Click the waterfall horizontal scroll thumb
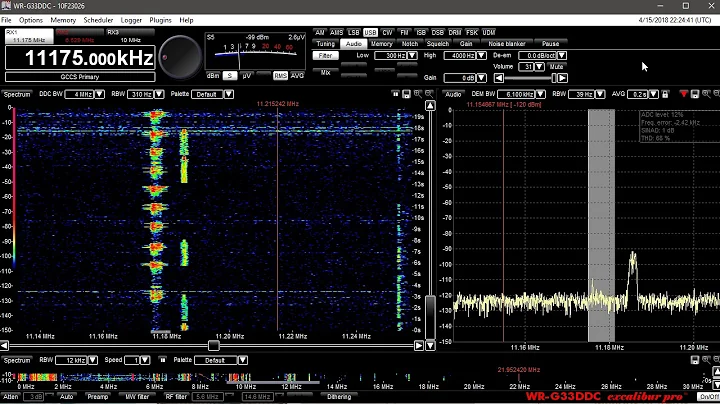This screenshot has width=720, height=404. point(213,345)
